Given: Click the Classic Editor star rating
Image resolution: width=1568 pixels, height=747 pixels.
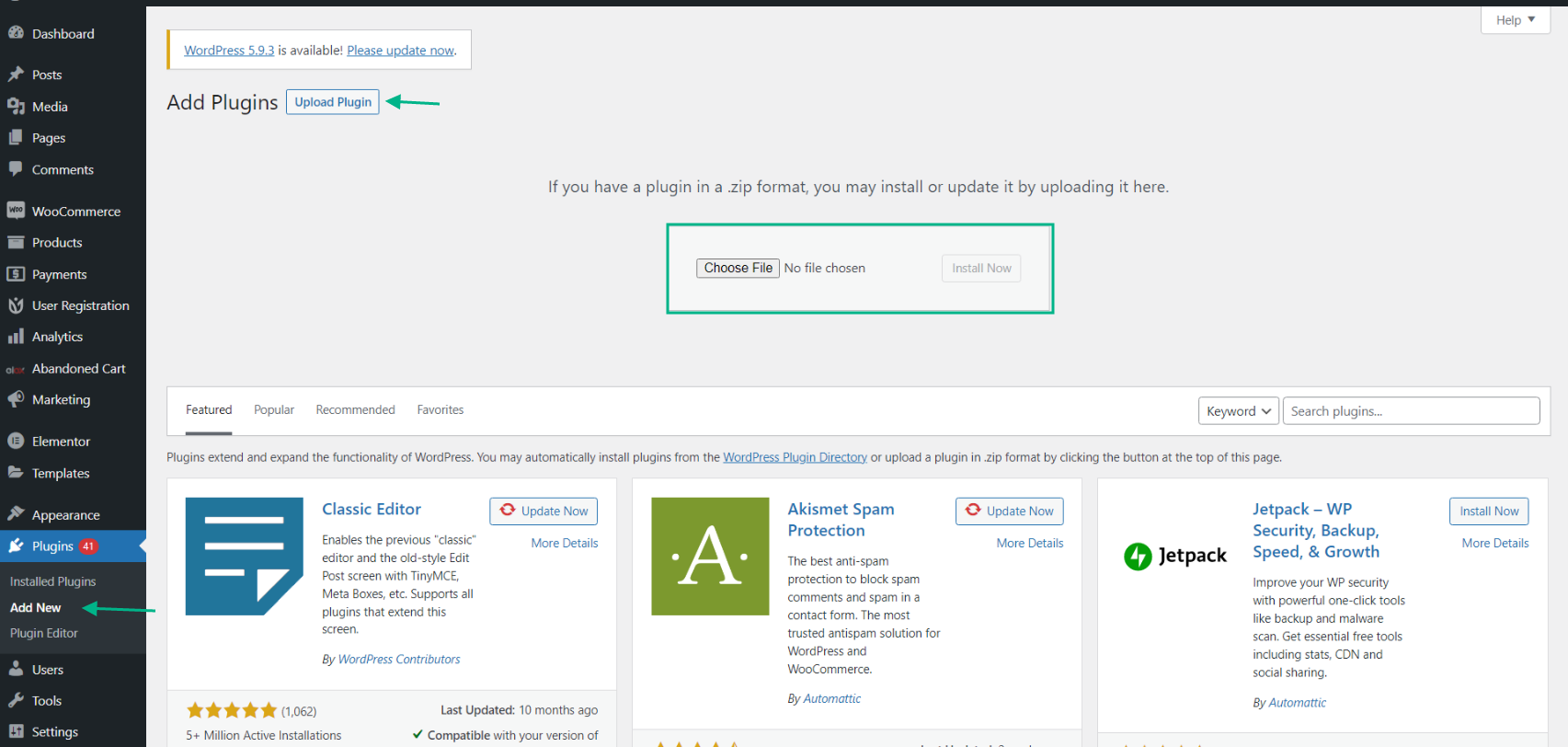Looking at the screenshot, I should coord(232,710).
